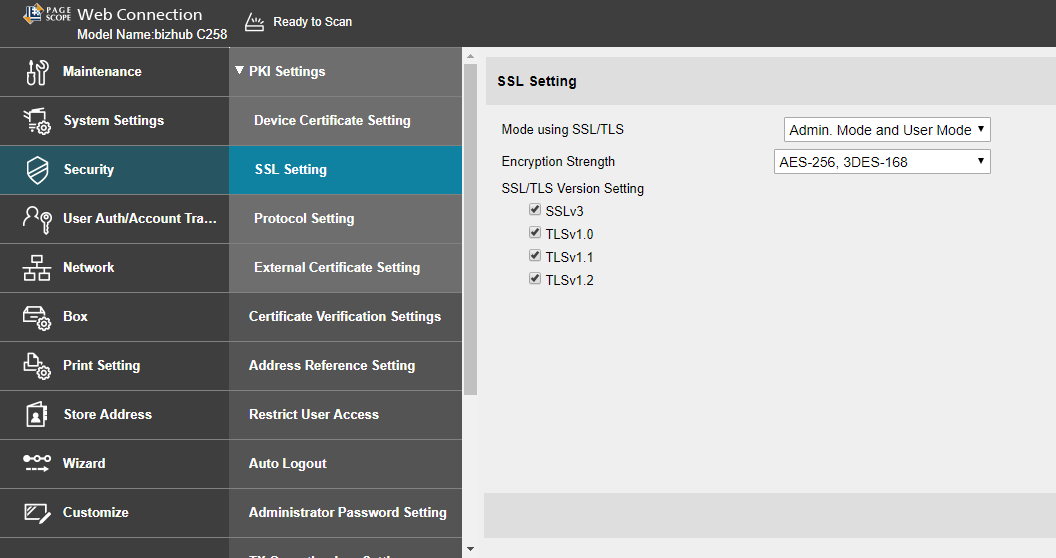Click the Security shield icon
This screenshot has width=1056, height=558.
[37, 170]
